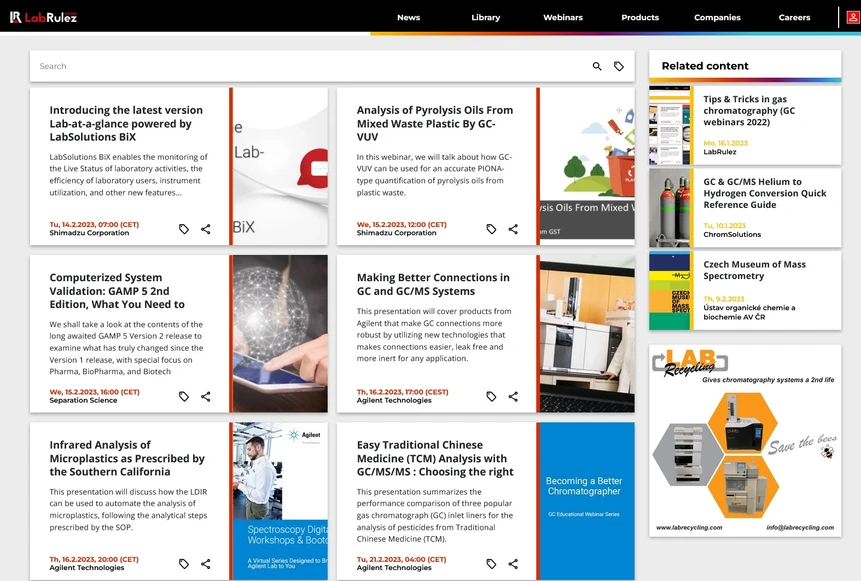Click 'Agilent Technologies' under Infrared Analysis card
The image size is (861, 581).
coord(87,568)
